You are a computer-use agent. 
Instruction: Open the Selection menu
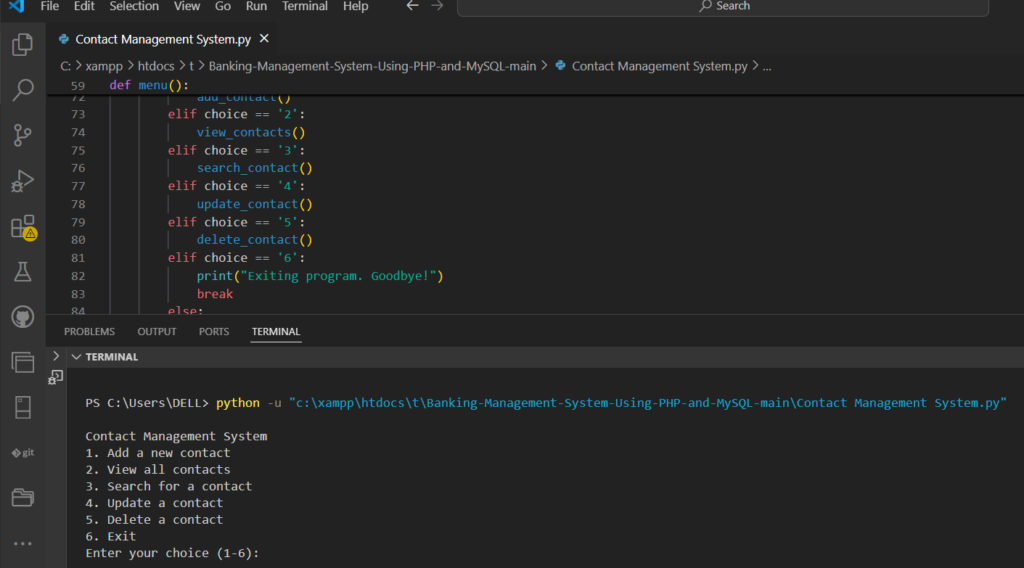(x=134, y=6)
